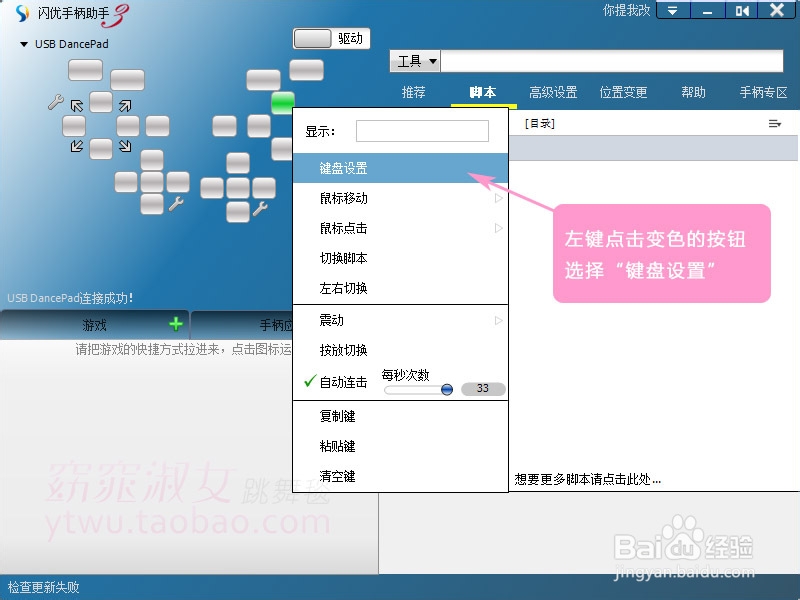Disable the 自动连击 option
The height and width of the screenshot is (600, 800).
tap(342, 381)
